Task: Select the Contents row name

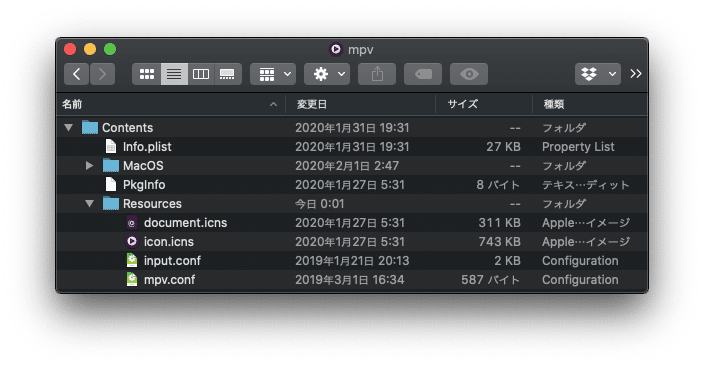Action: point(128,128)
